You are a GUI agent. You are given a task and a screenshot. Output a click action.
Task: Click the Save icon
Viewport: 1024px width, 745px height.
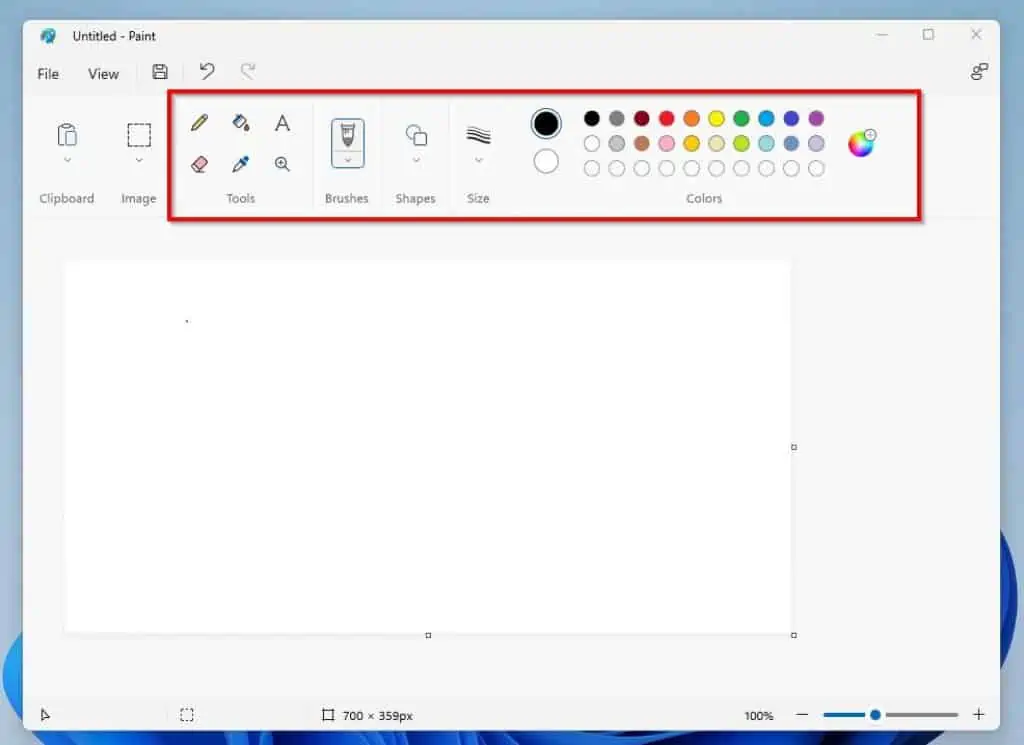point(160,72)
